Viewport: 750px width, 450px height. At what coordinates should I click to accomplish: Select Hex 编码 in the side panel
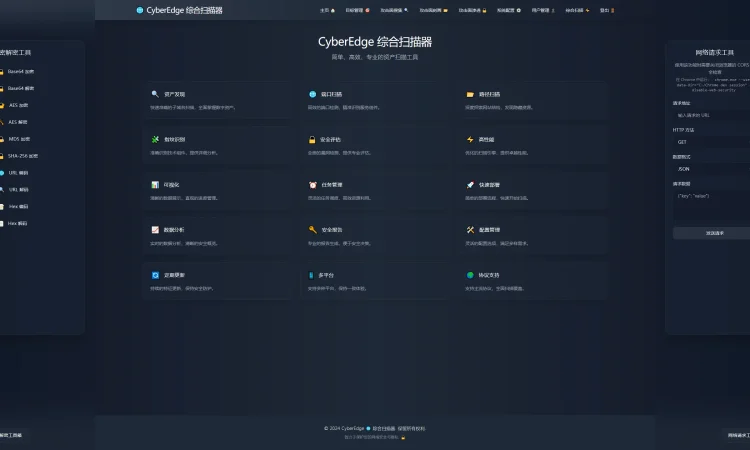[18, 207]
